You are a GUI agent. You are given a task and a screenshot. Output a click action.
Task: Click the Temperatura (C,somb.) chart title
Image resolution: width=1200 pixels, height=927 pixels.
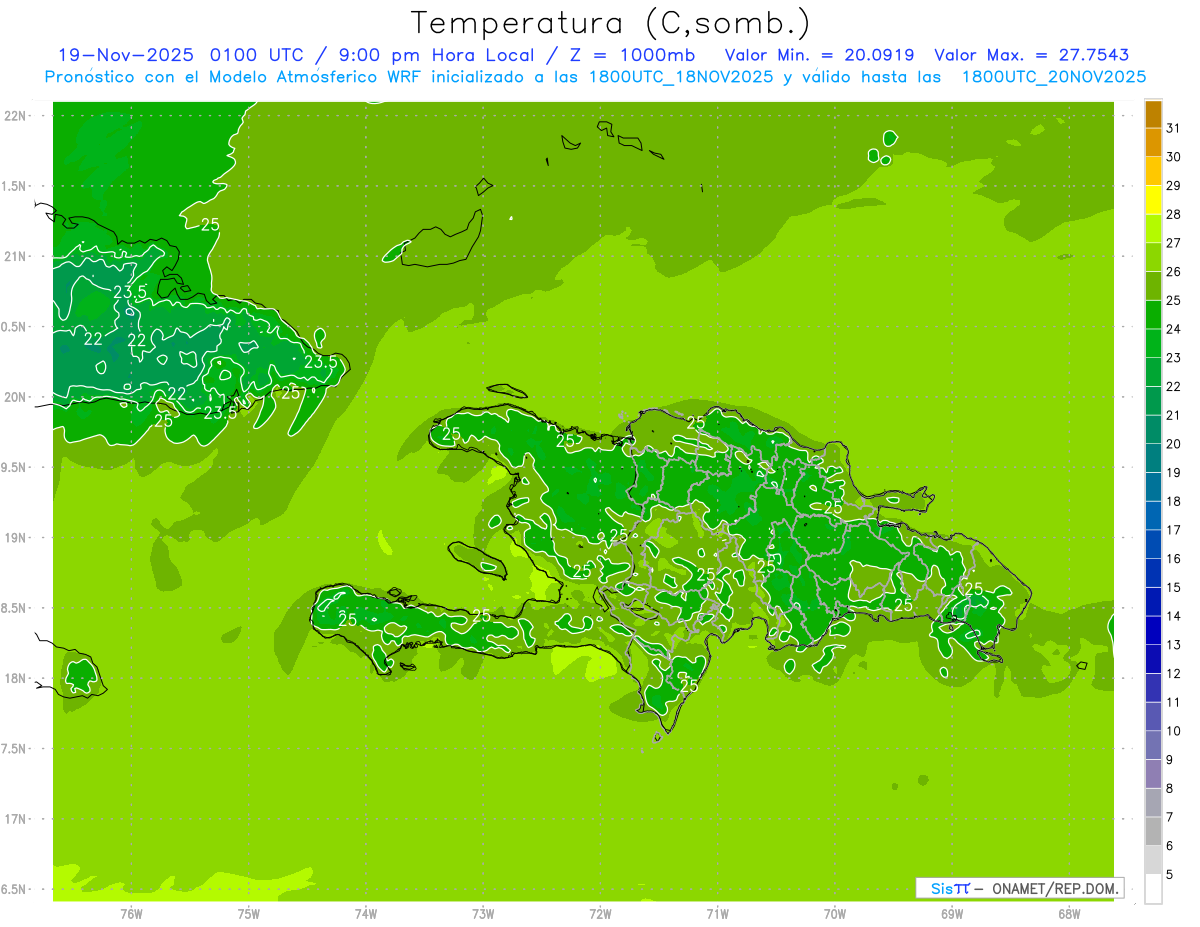click(x=610, y=22)
